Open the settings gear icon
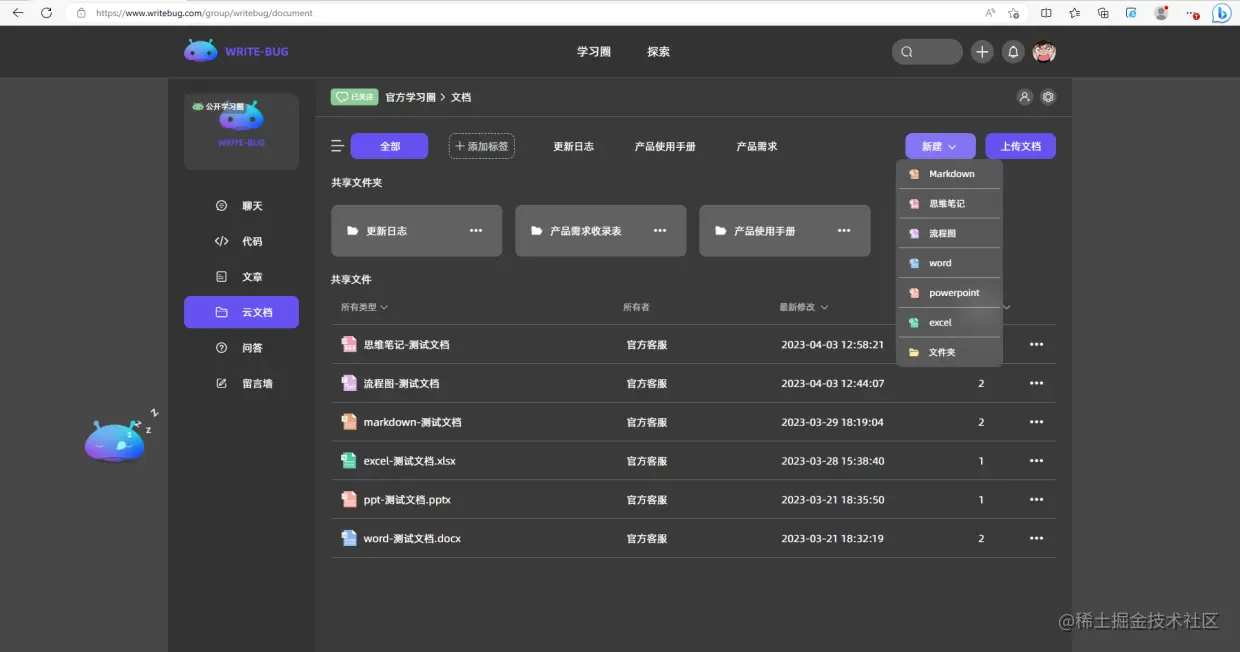Screen dimensions: 1240x652 pos(1049,97)
